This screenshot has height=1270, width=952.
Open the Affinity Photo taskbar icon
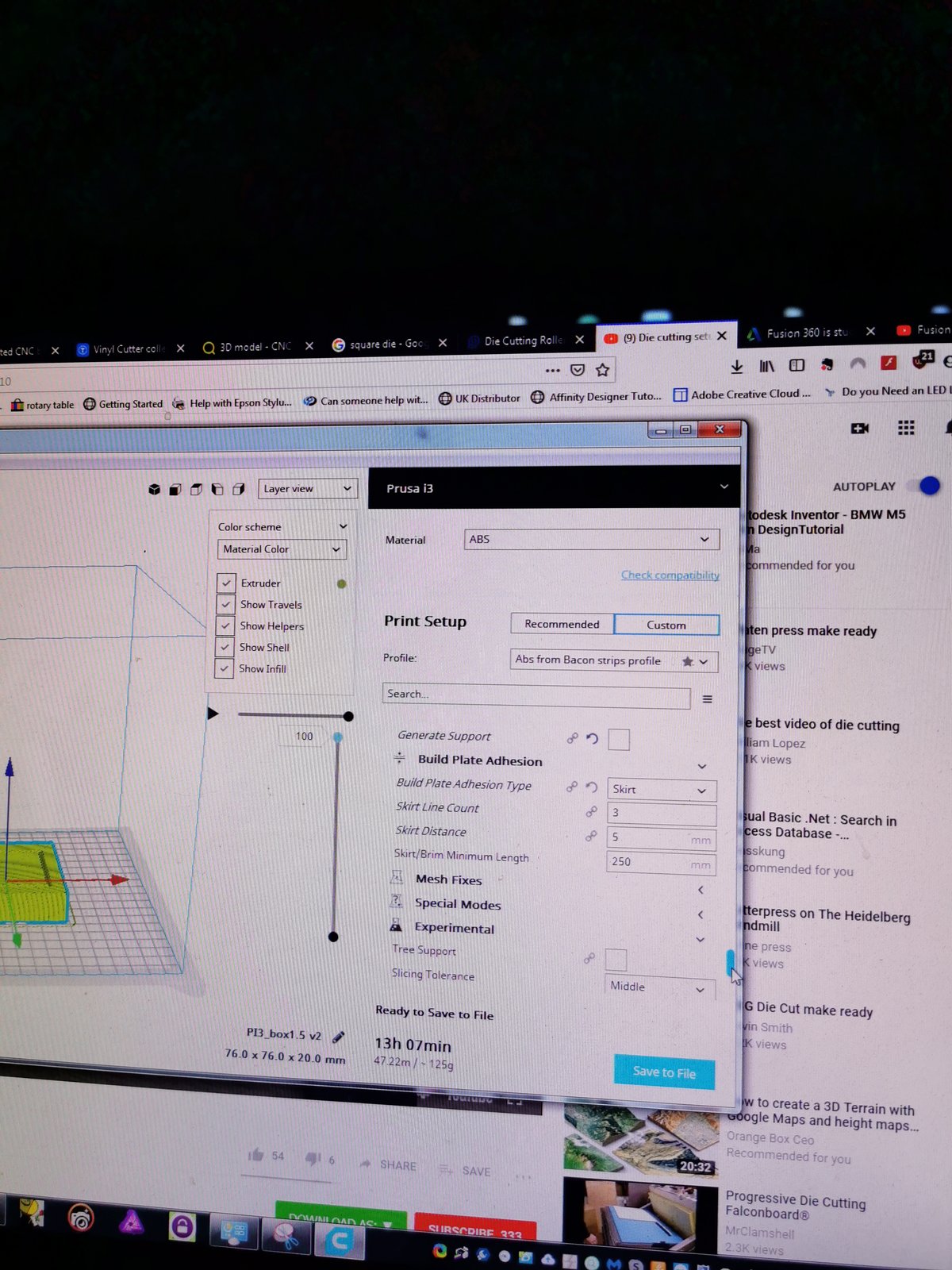(132, 1222)
